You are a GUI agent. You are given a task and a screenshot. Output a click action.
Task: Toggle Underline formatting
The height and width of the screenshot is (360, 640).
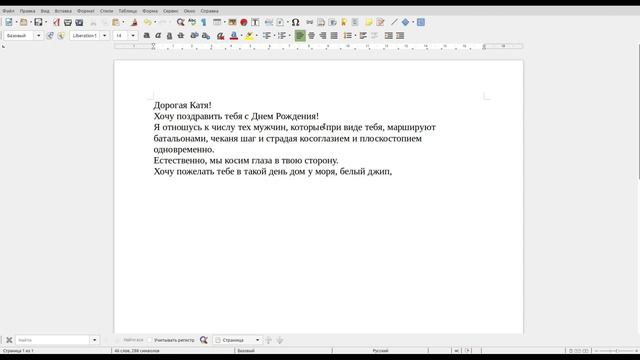pos(169,36)
